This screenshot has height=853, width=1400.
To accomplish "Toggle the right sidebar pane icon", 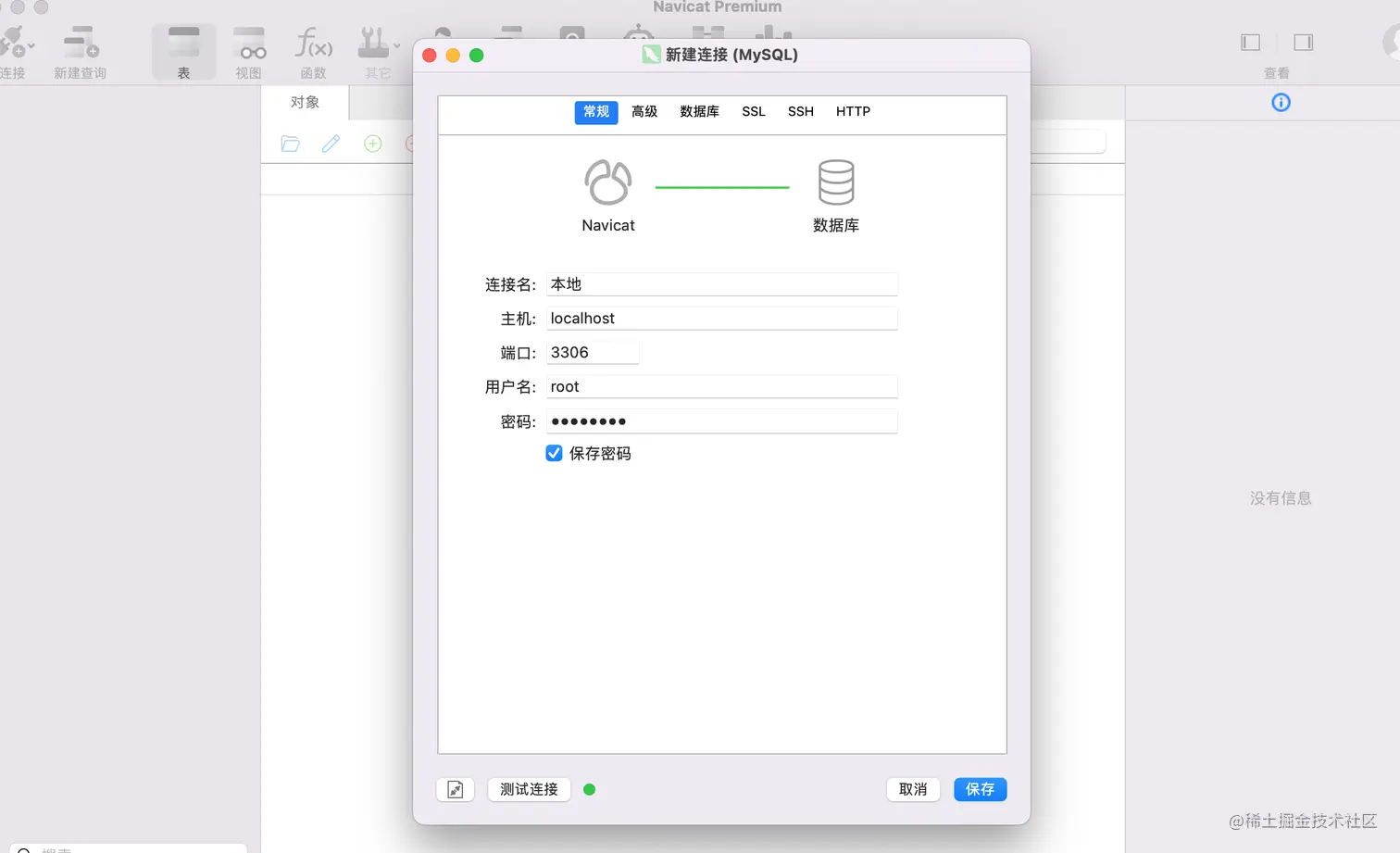I will [1304, 43].
